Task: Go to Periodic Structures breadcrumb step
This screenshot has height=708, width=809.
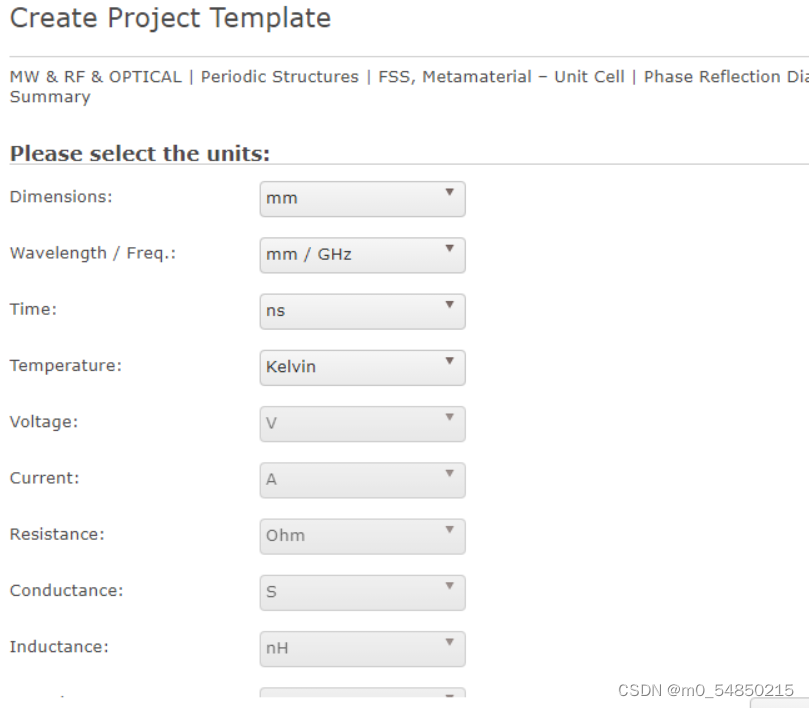Action: coord(279,77)
